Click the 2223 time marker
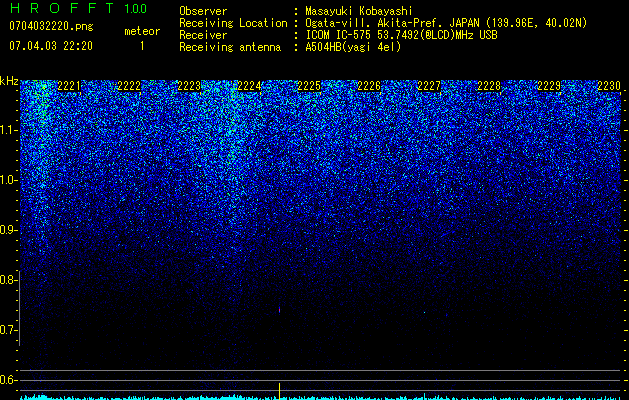The height and width of the screenshot is (400, 629). pyautogui.click(x=189, y=86)
